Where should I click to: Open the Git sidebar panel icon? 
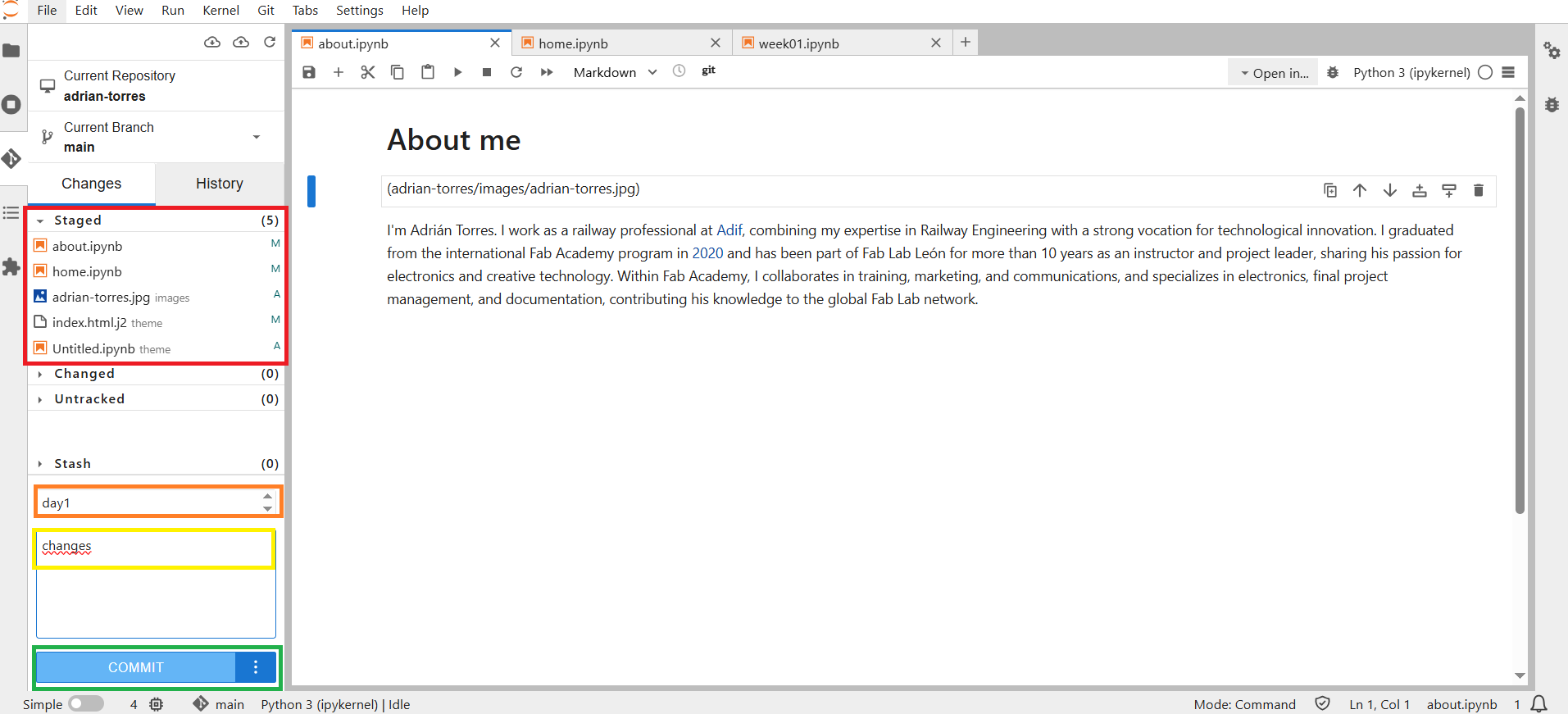pyautogui.click(x=11, y=158)
